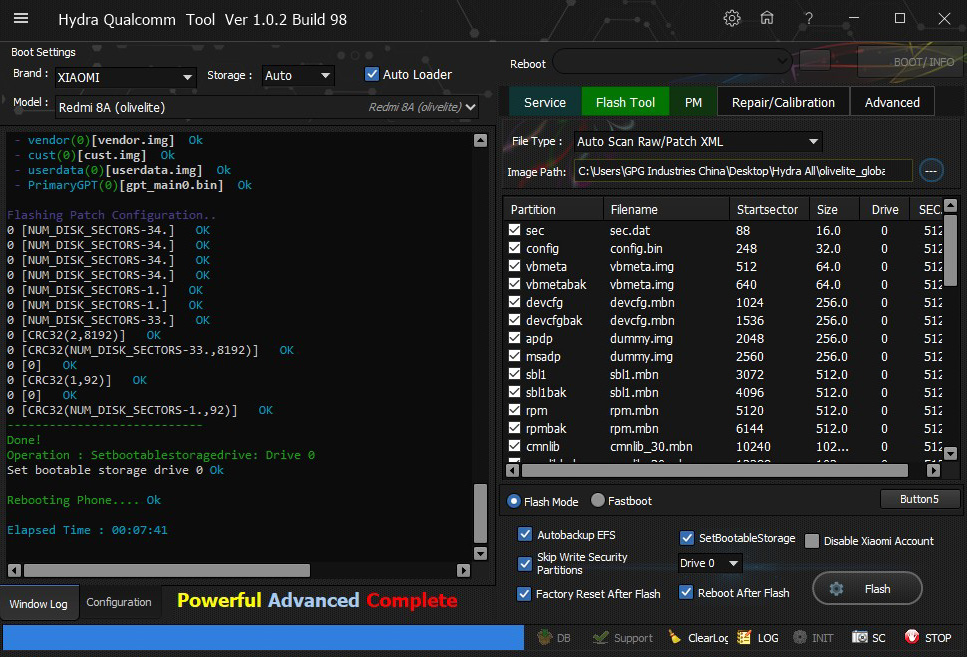
Task: Open the Drive 0 dropdown
Action: pos(709,563)
